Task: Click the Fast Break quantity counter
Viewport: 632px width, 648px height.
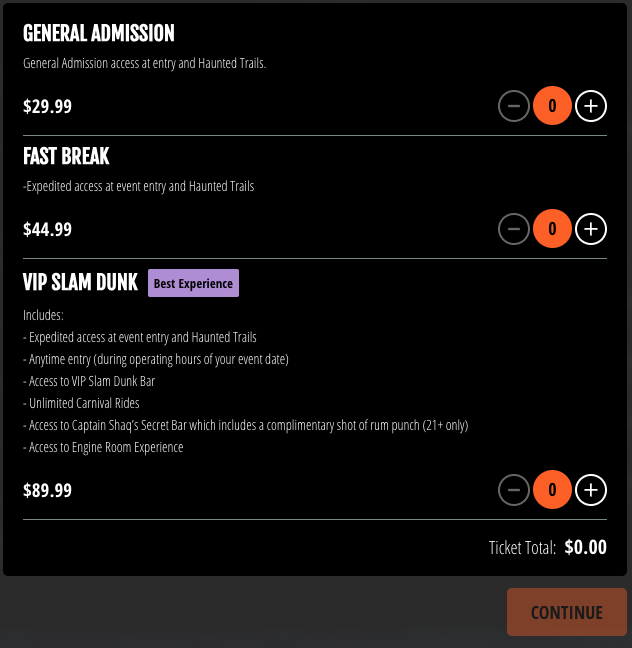Action: 552,229
